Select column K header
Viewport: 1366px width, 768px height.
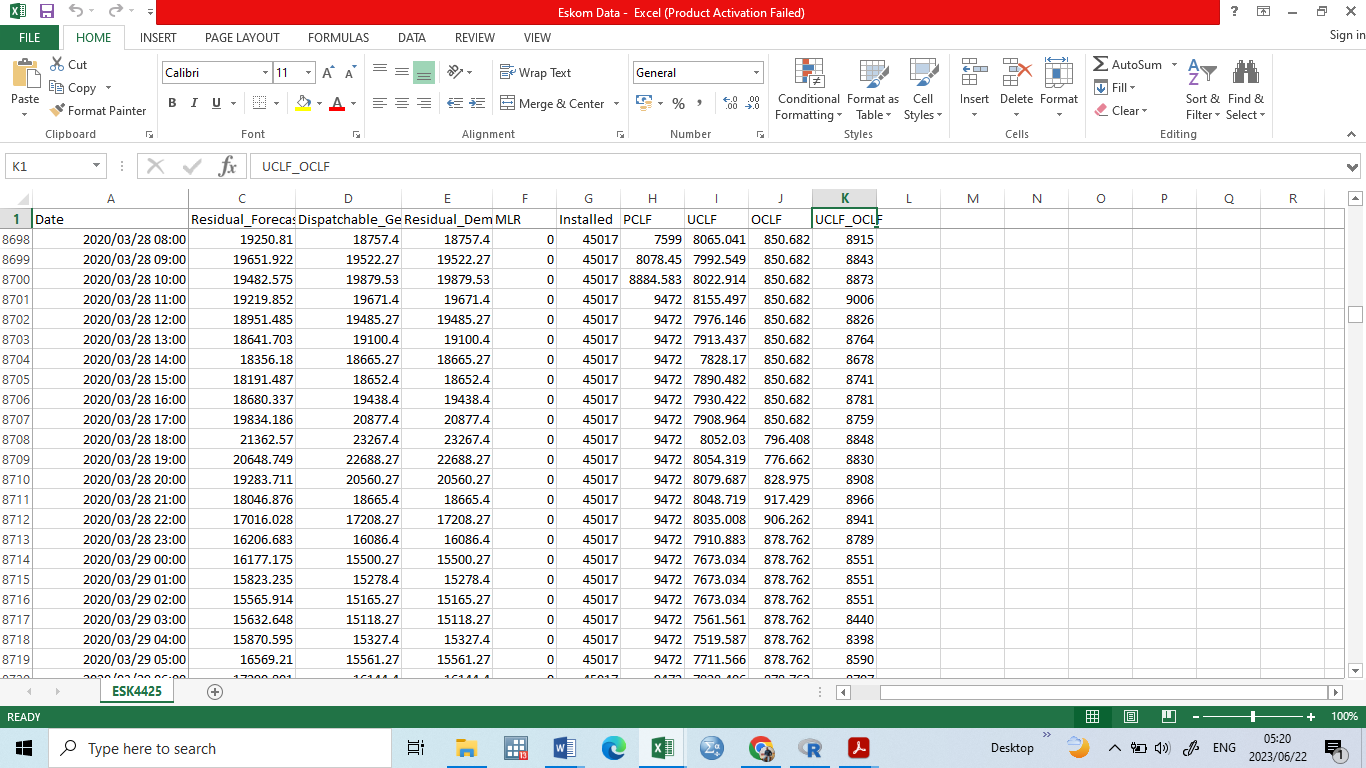pyautogui.click(x=845, y=198)
